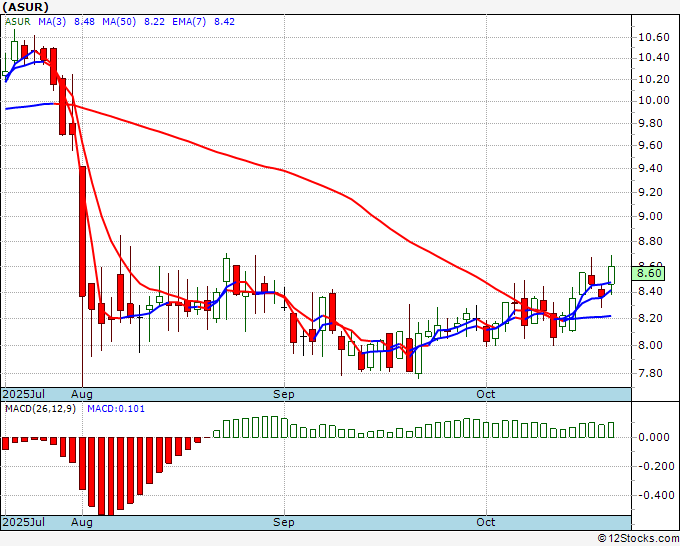Screen dimensions: 680x546
Task: Click Oct on the price chart date axis
Action: tap(486, 394)
